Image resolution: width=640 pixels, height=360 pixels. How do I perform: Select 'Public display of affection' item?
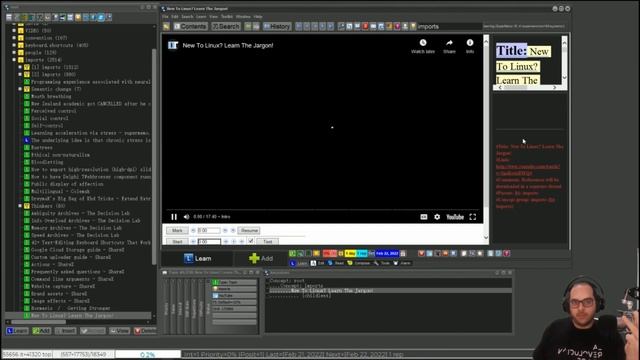tap(67, 184)
